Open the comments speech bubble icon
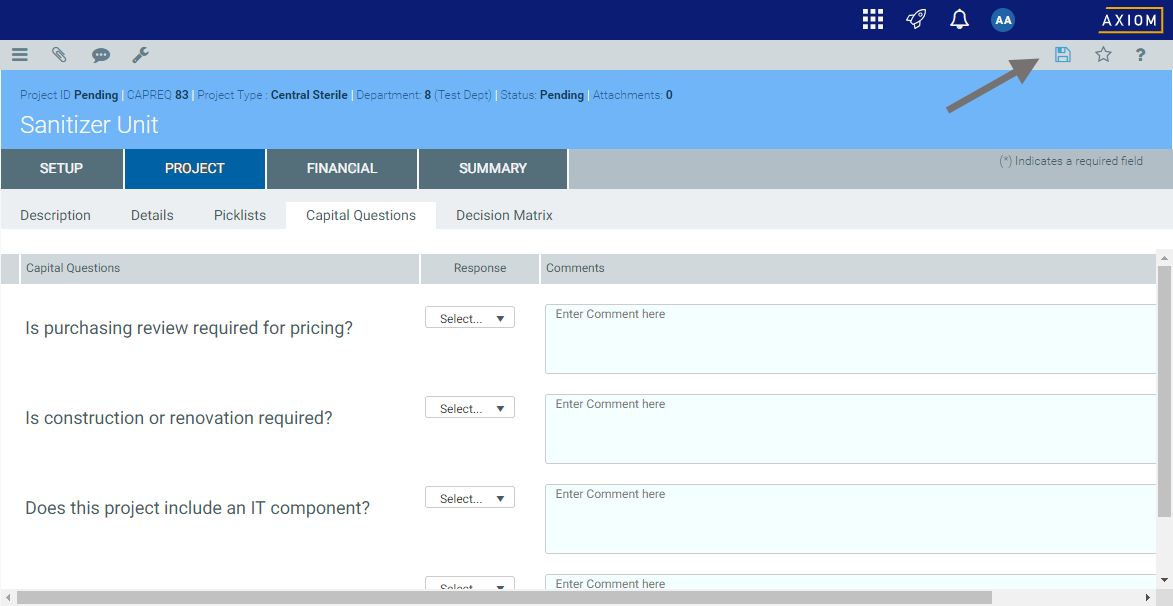 (101, 55)
